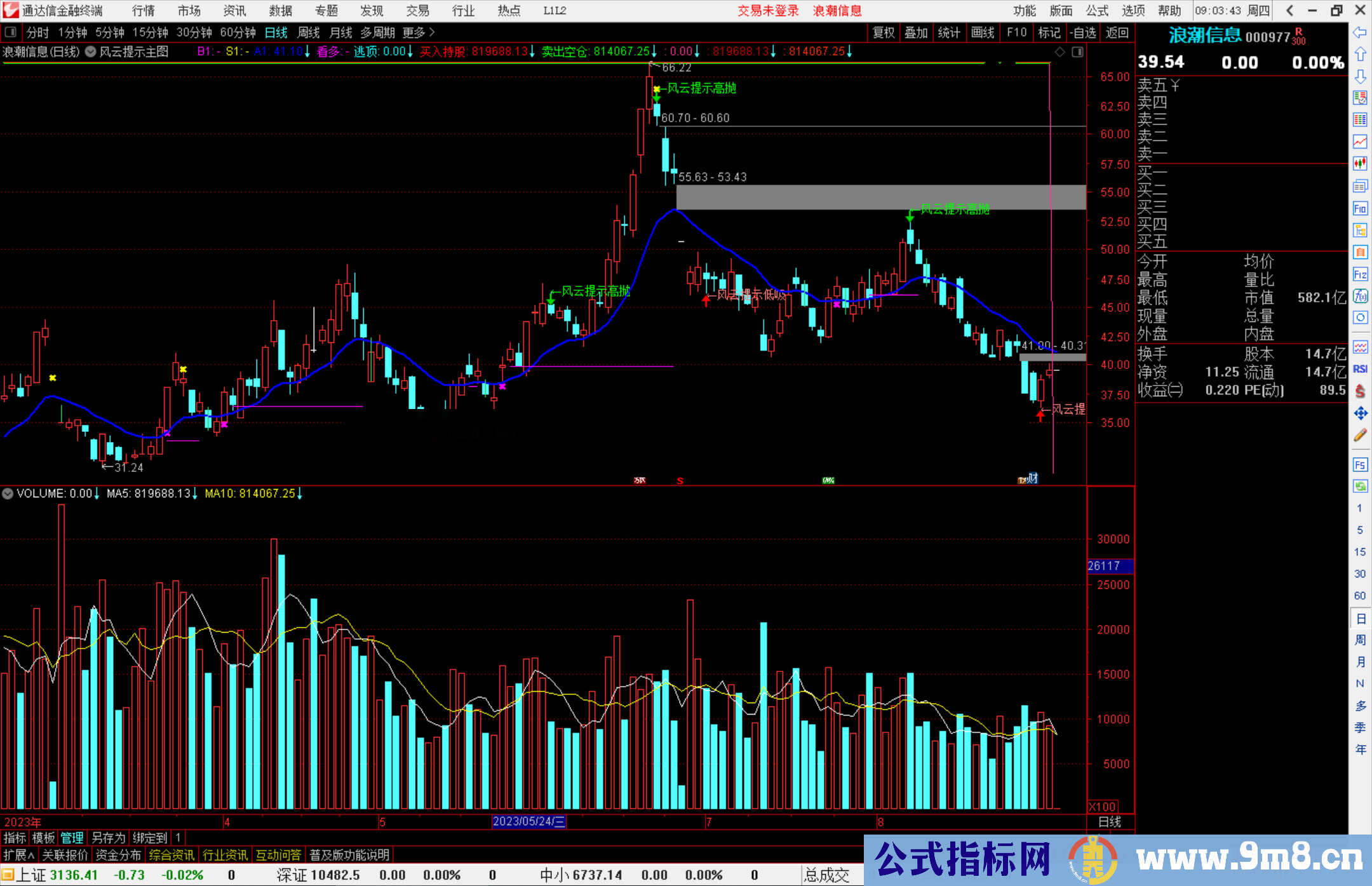This screenshot has height=886, width=1372.
Task: Open the 公式 menu in top bar
Action: pyautogui.click(x=1097, y=11)
